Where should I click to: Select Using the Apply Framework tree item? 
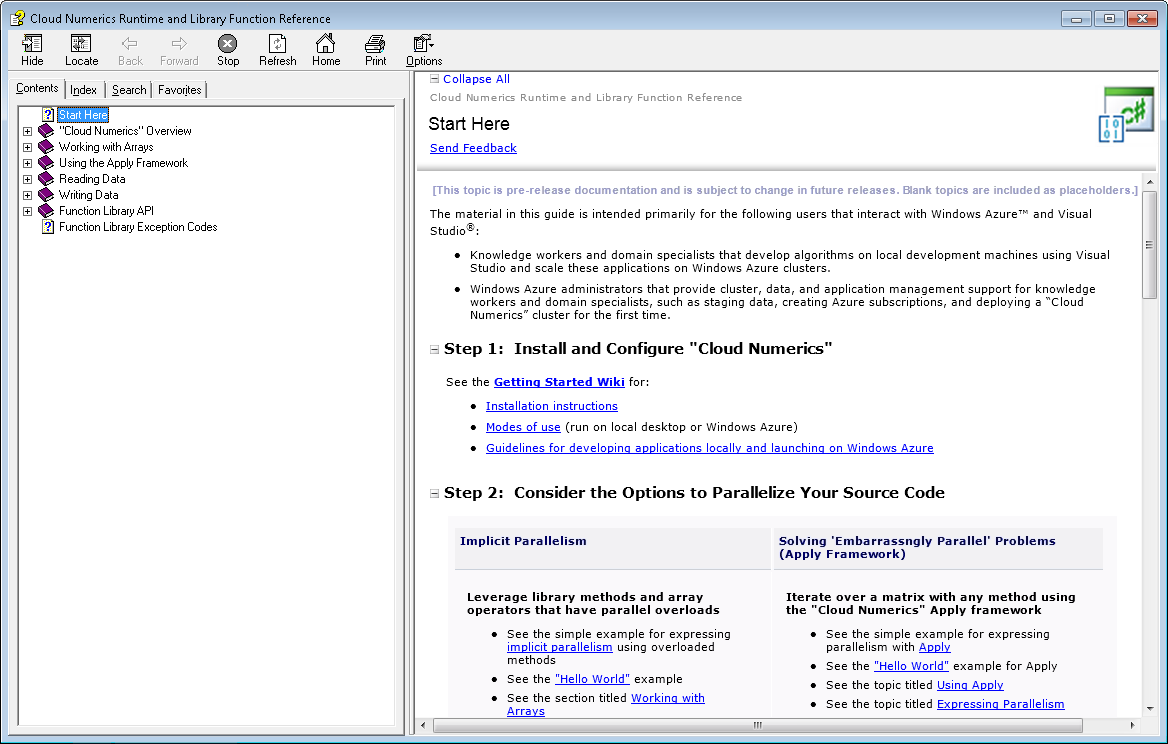[124, 163]
